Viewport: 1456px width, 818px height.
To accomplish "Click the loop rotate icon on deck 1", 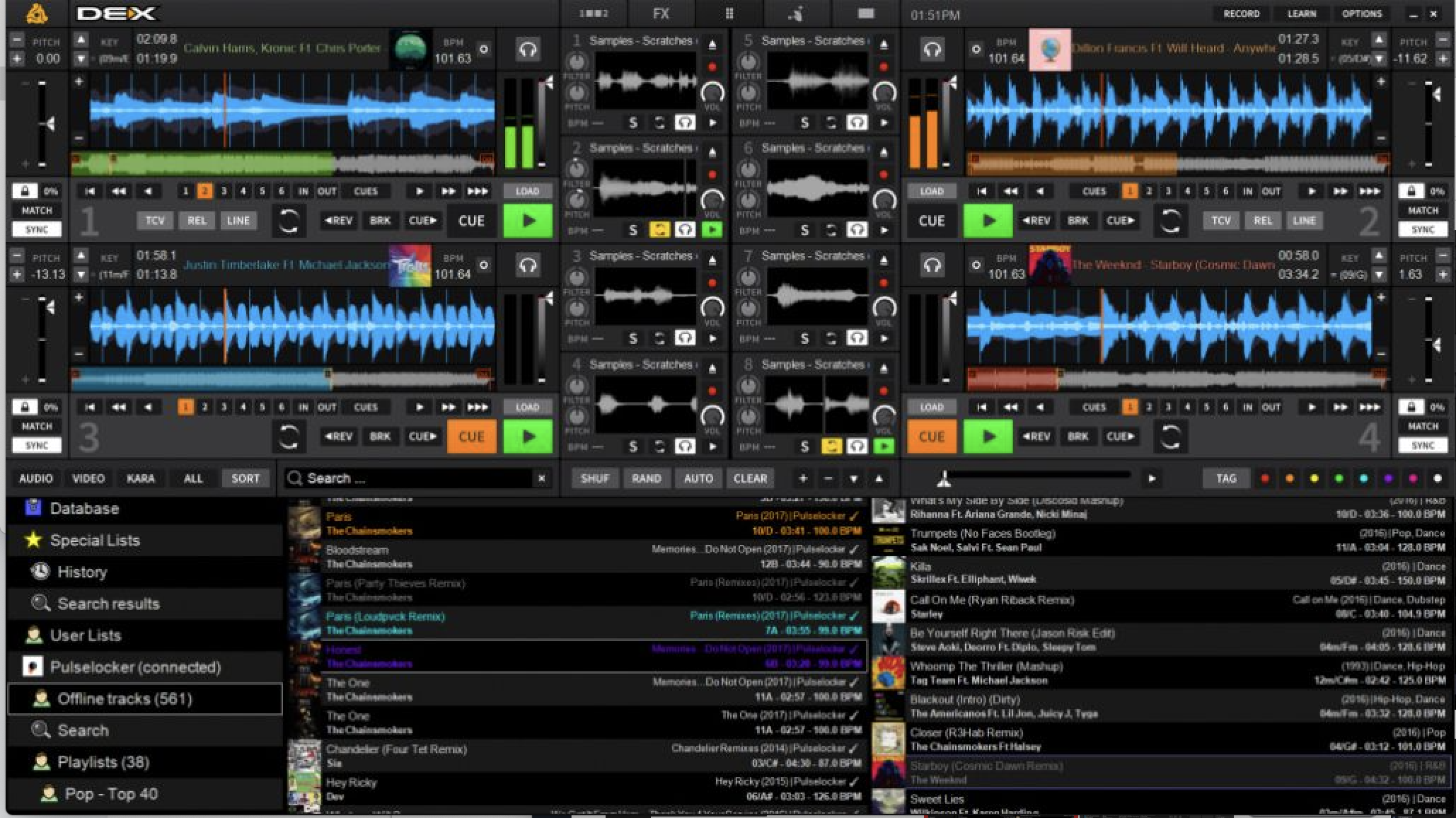I will coord(288,221).
